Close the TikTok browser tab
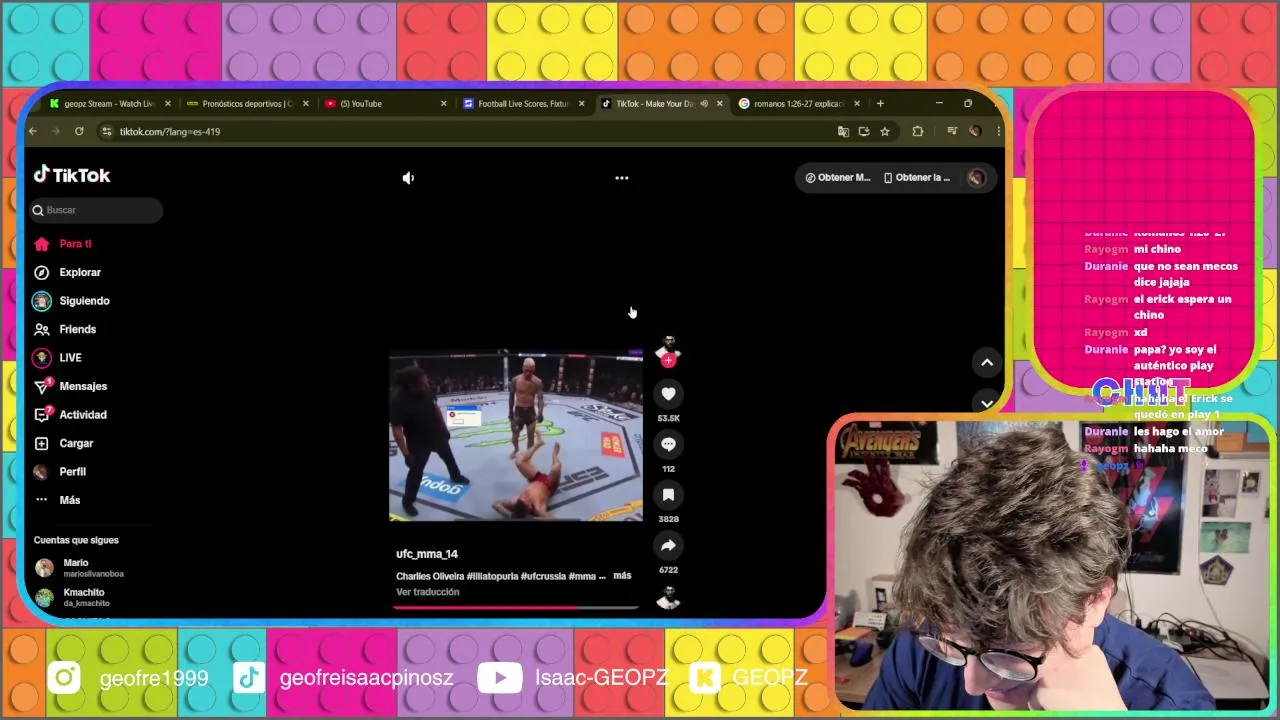 click(719, 104)
